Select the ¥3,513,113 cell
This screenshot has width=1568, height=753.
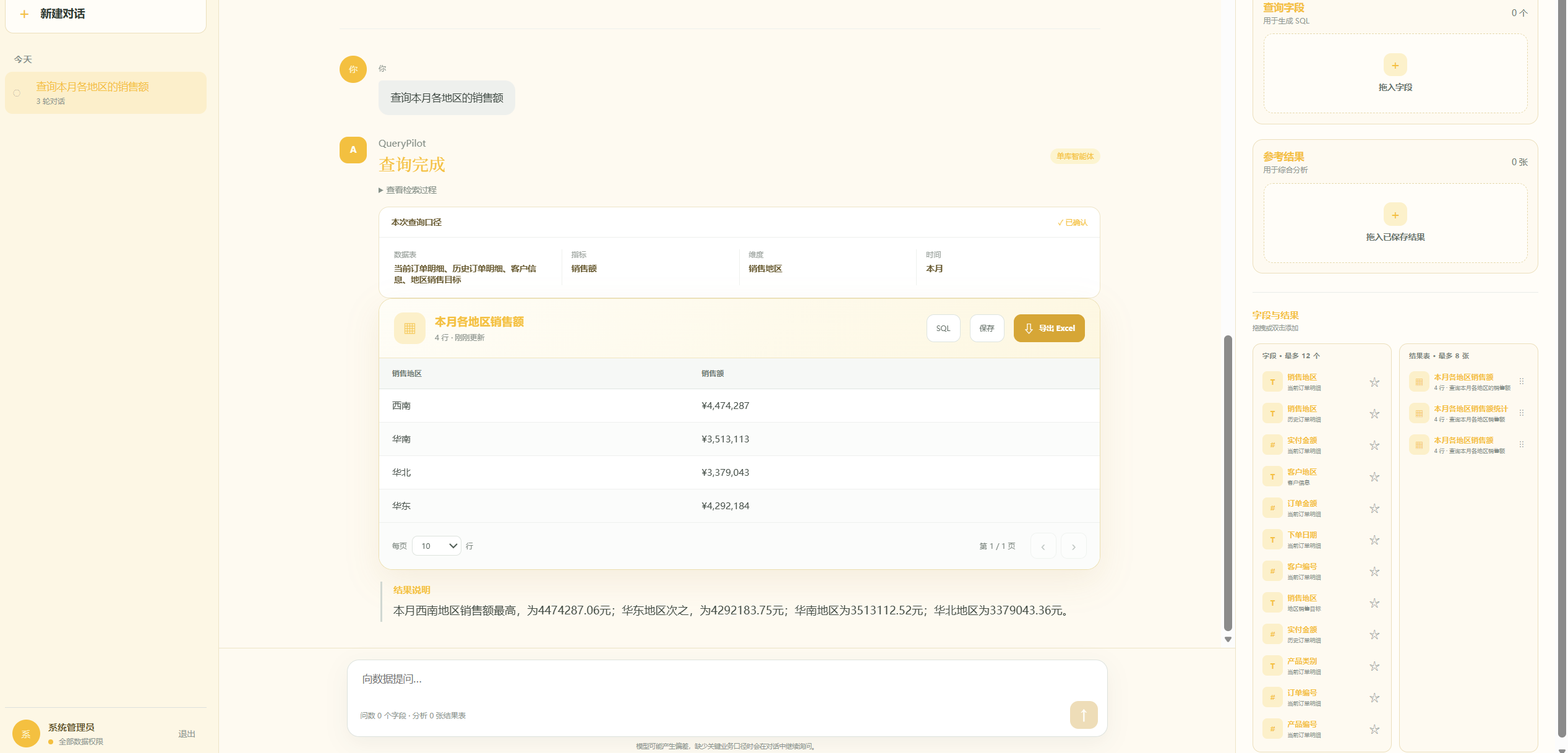coord(725,439)
